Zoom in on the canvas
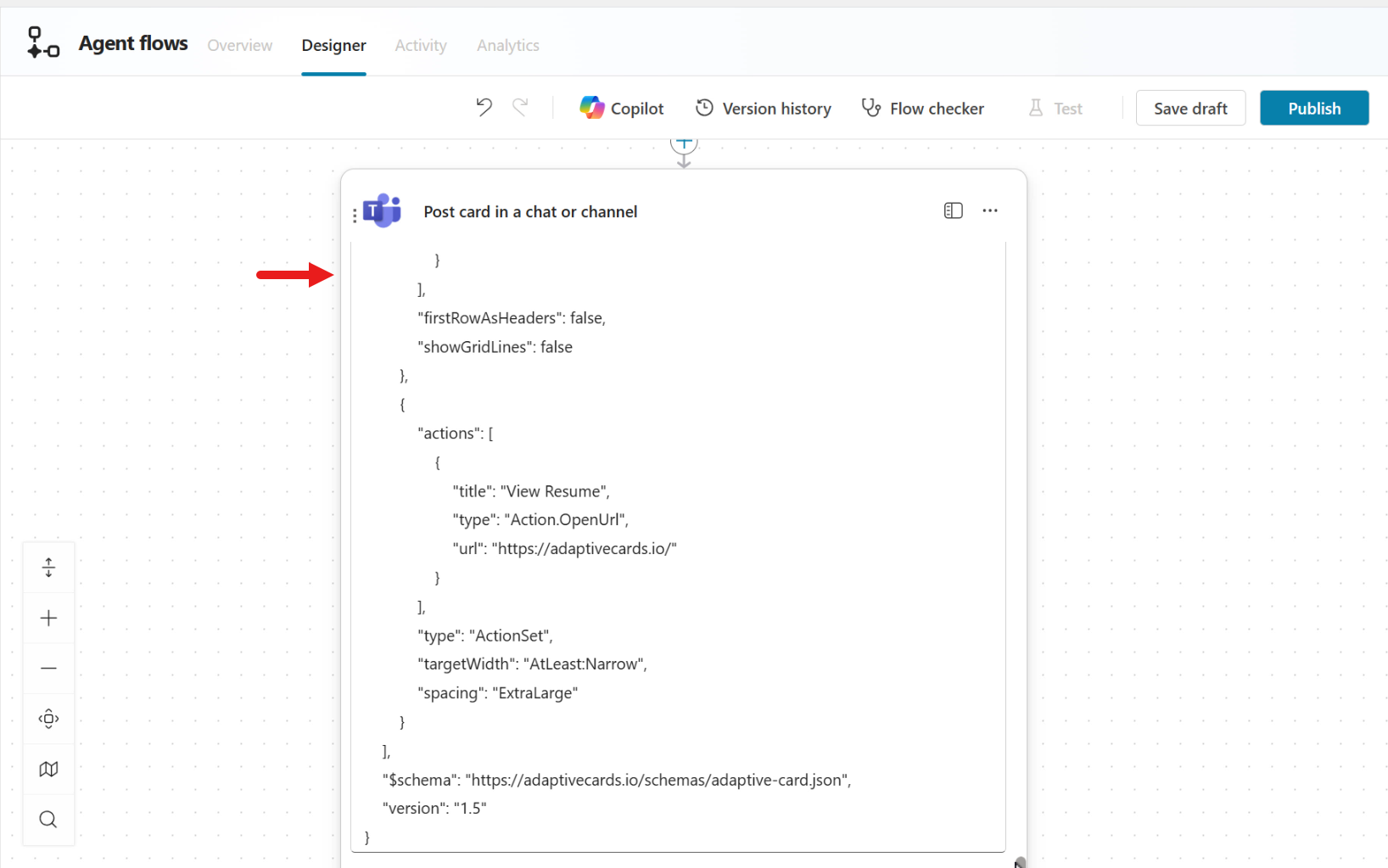The width and height of the screenshot is (1388, 868). tap(48, 618)
